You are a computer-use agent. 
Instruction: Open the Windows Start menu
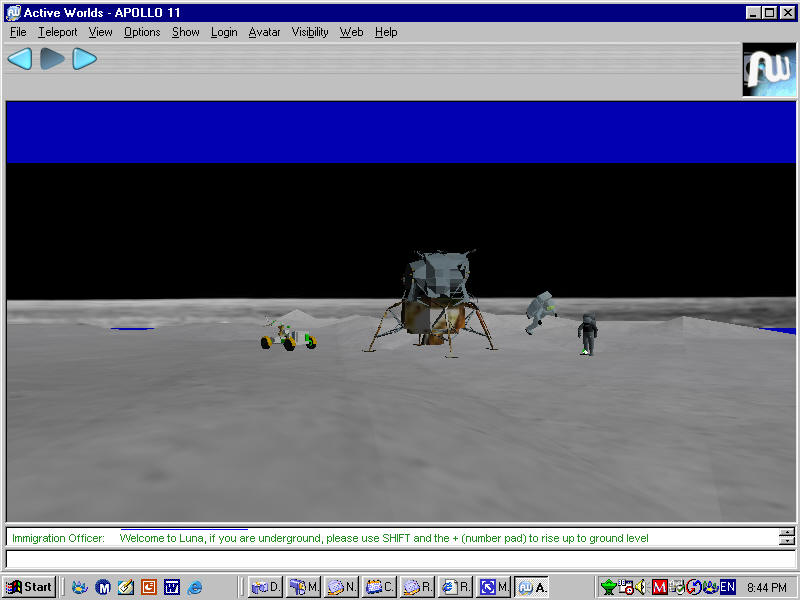[x=29, y=587]
